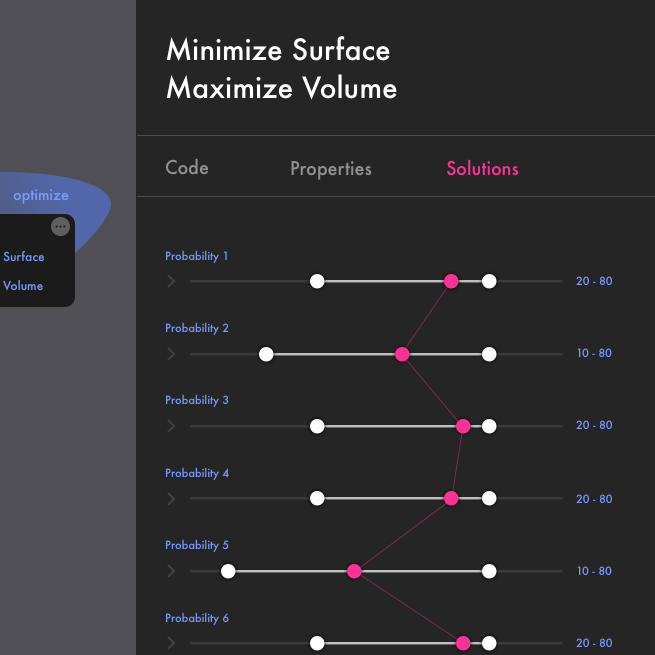Click the 10 - 80 range for Probability 2
The width and height of the screenshot is (655, 655).
pos(594,354)
